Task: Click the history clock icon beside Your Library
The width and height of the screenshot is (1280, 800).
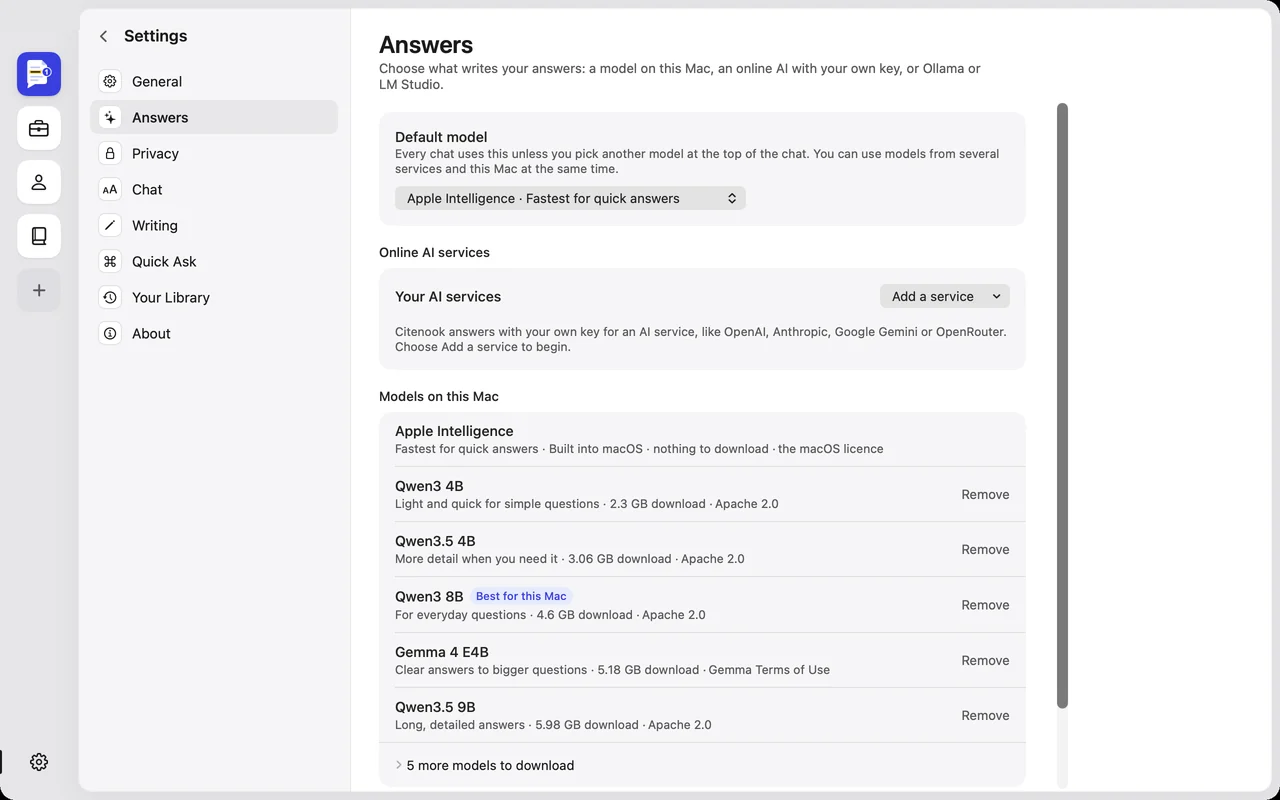Action: click(x=110, y=297)
